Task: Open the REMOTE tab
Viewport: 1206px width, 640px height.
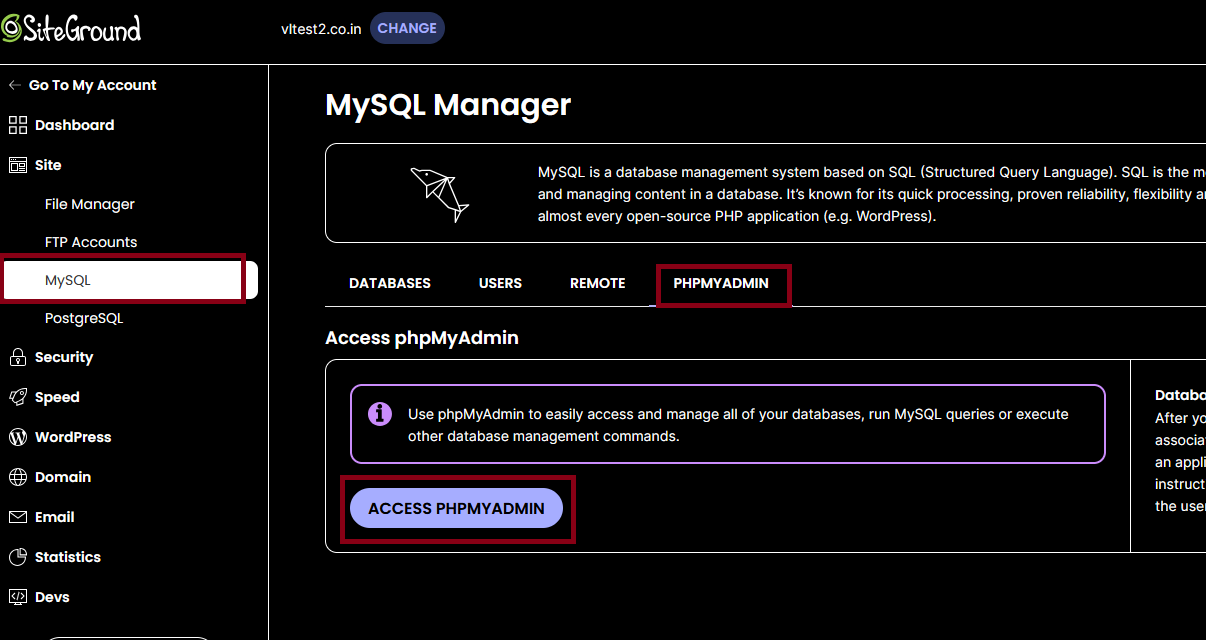Action: tap(598, 283)
